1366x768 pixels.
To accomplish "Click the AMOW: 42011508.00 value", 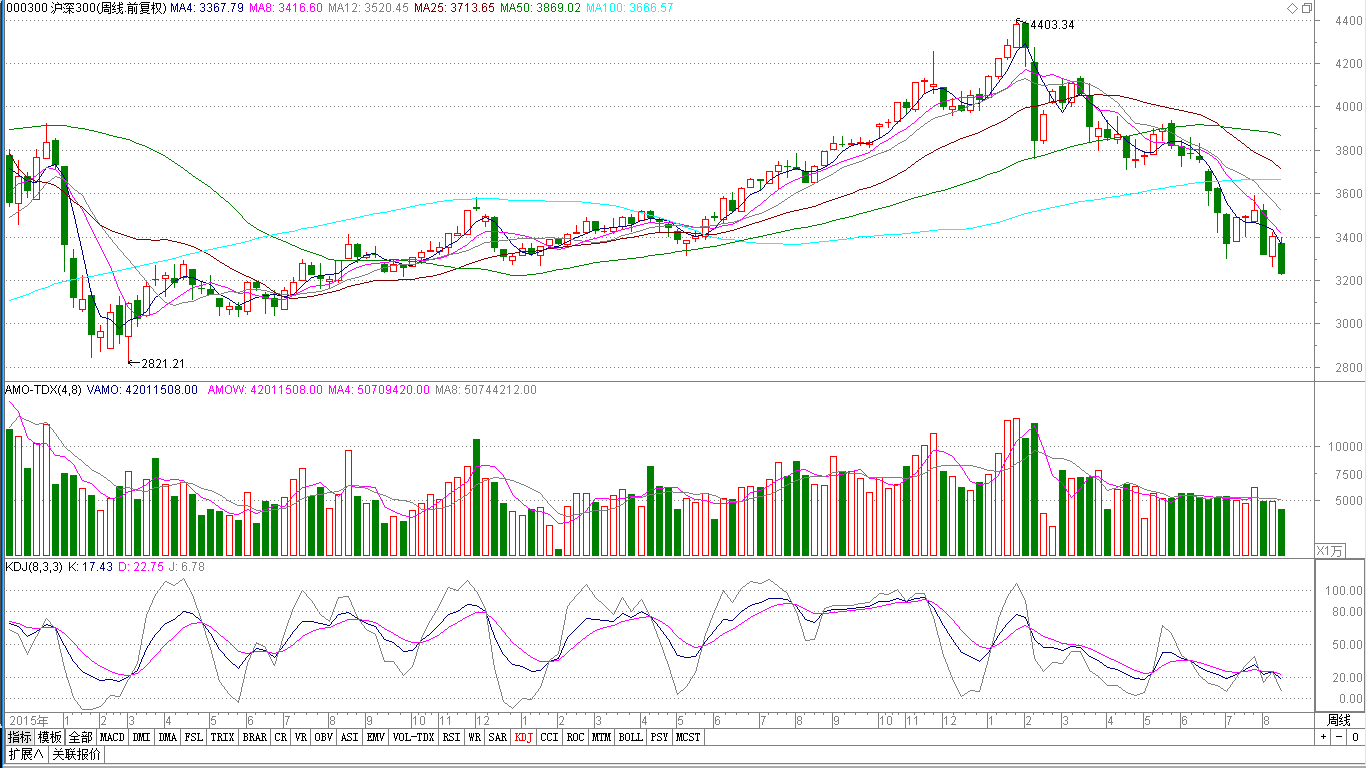I will [x=265, y=390].
